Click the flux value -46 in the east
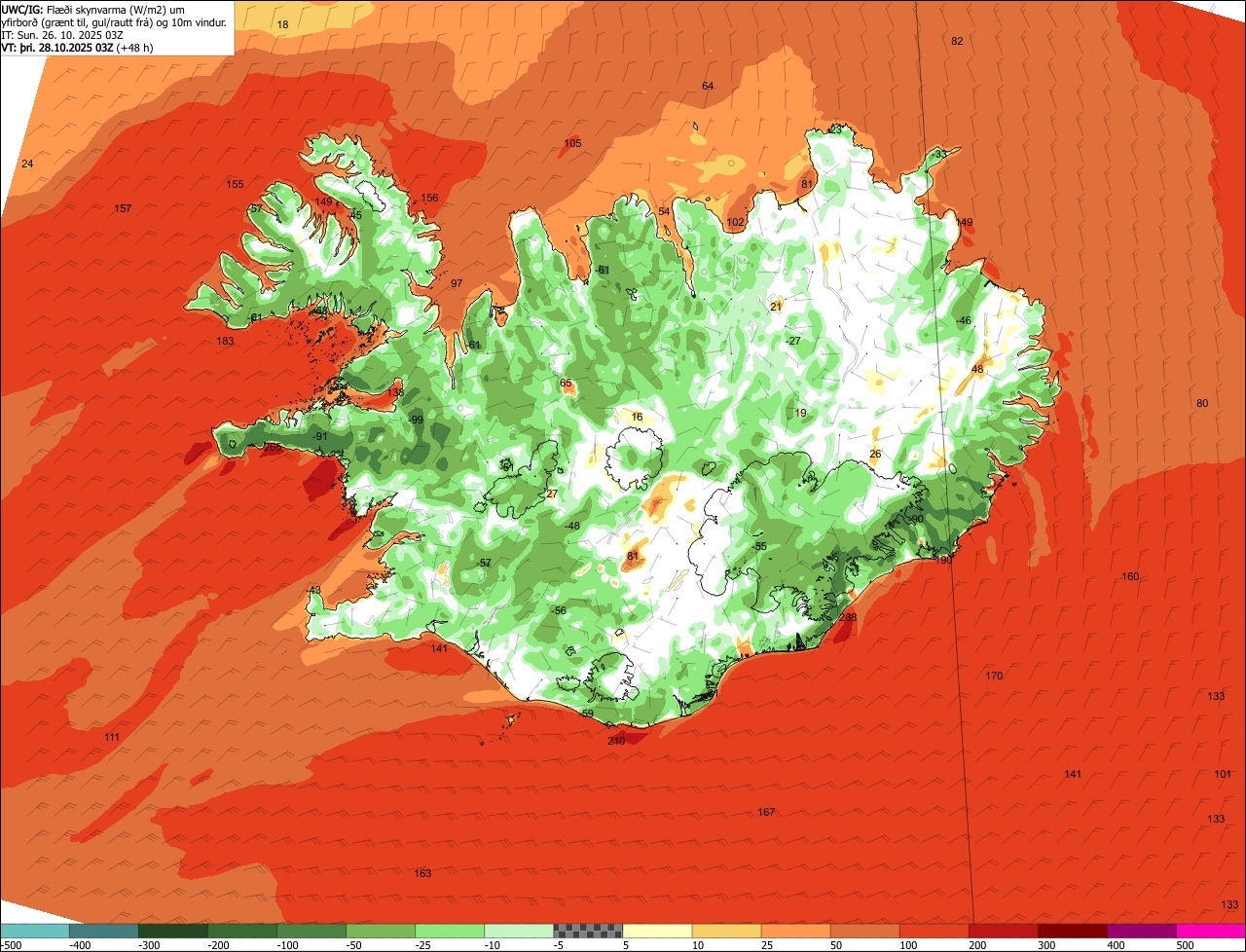1246x952 pixels. (x=964, y=321)
